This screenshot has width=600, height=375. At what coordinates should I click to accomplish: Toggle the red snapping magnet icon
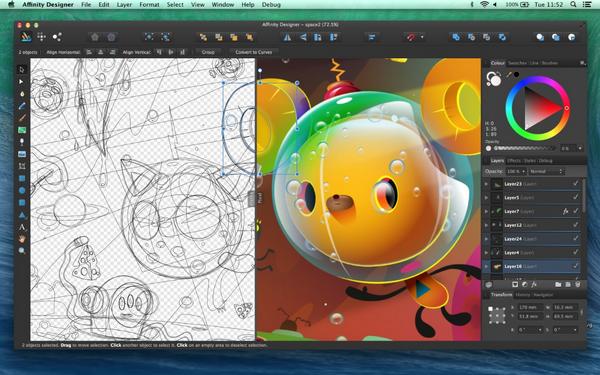411,37
